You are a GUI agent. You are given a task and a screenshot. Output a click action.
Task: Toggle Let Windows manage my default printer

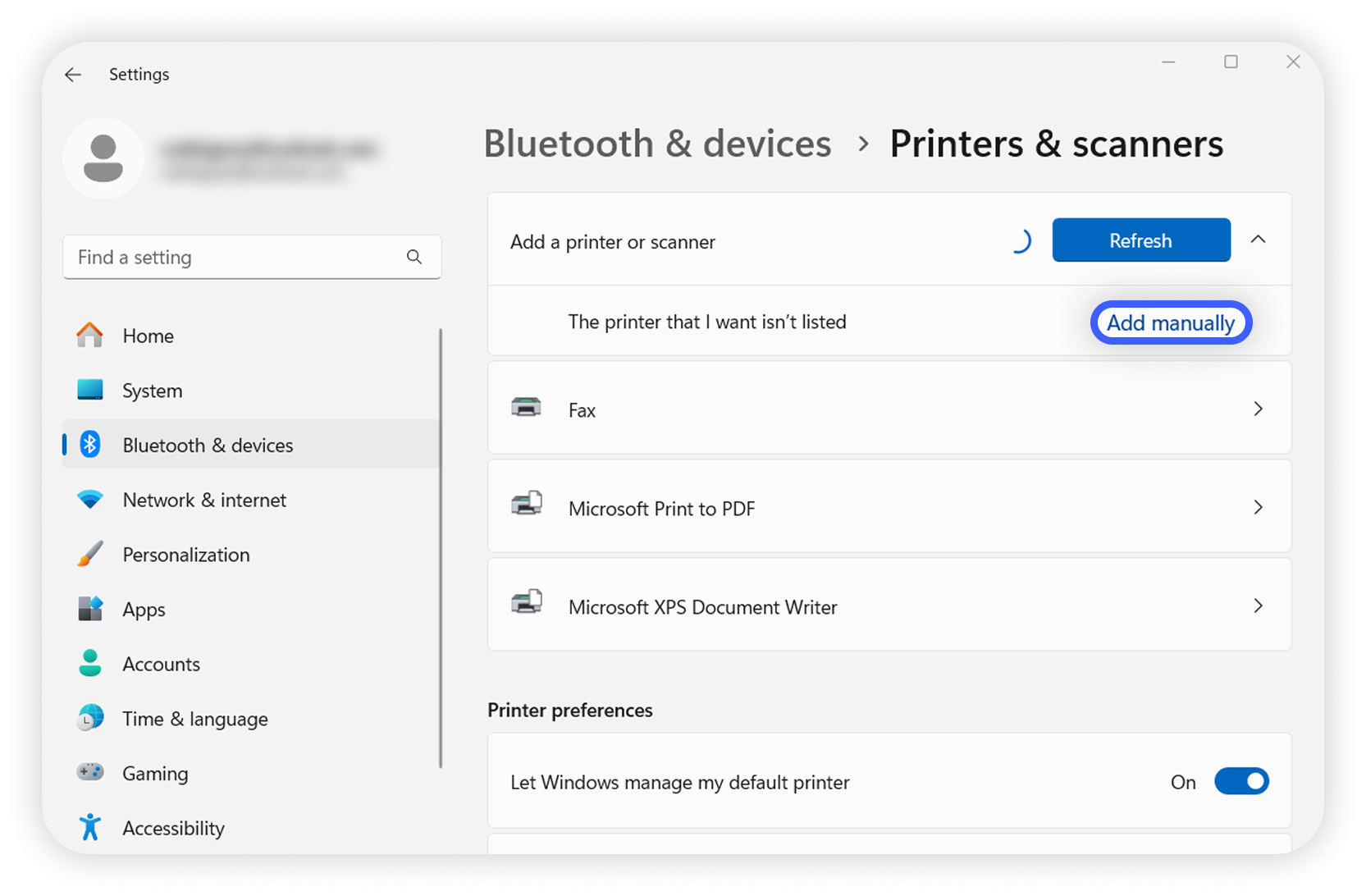(1241, 781)
